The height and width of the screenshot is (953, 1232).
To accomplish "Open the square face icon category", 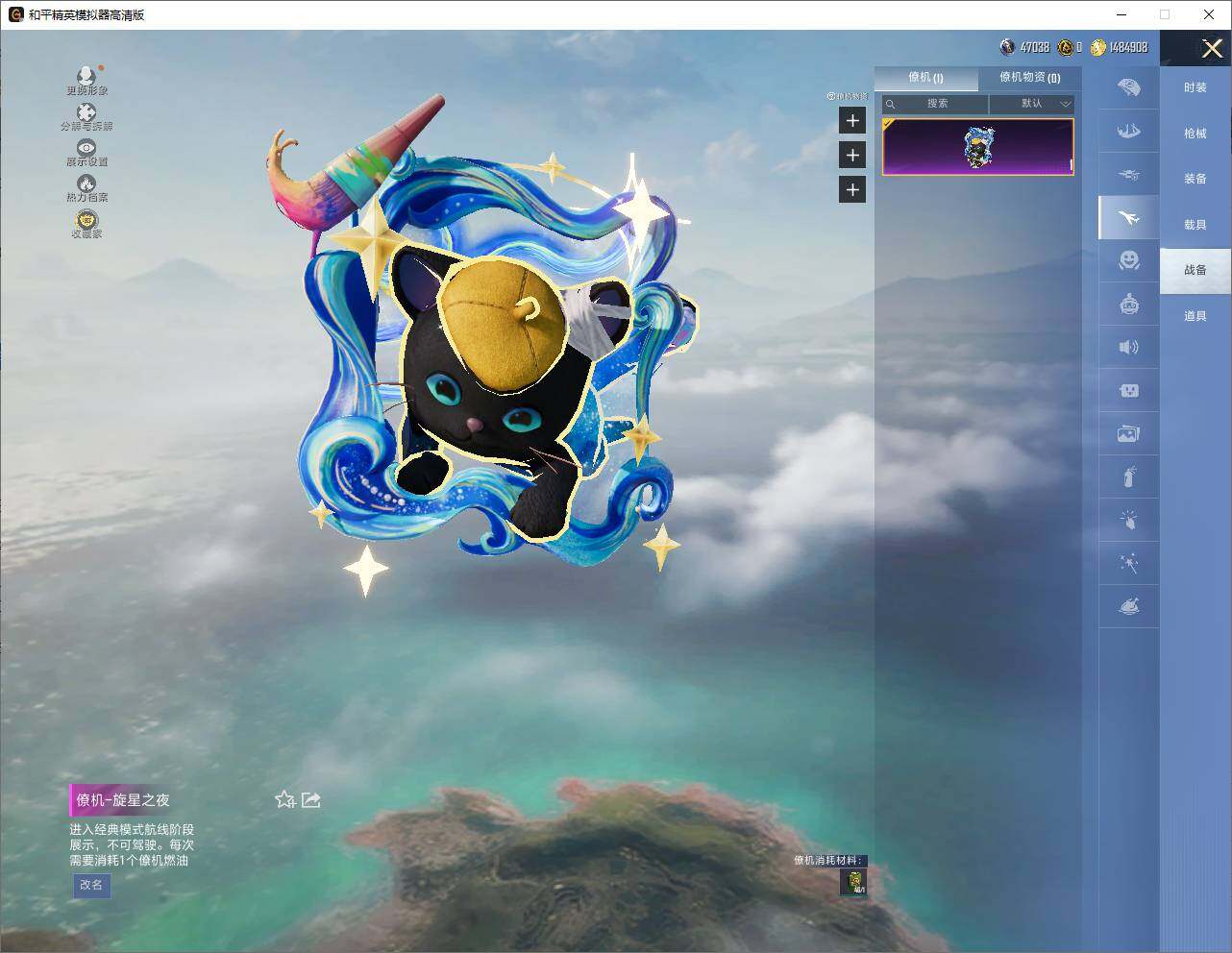I will point(1129,390).
